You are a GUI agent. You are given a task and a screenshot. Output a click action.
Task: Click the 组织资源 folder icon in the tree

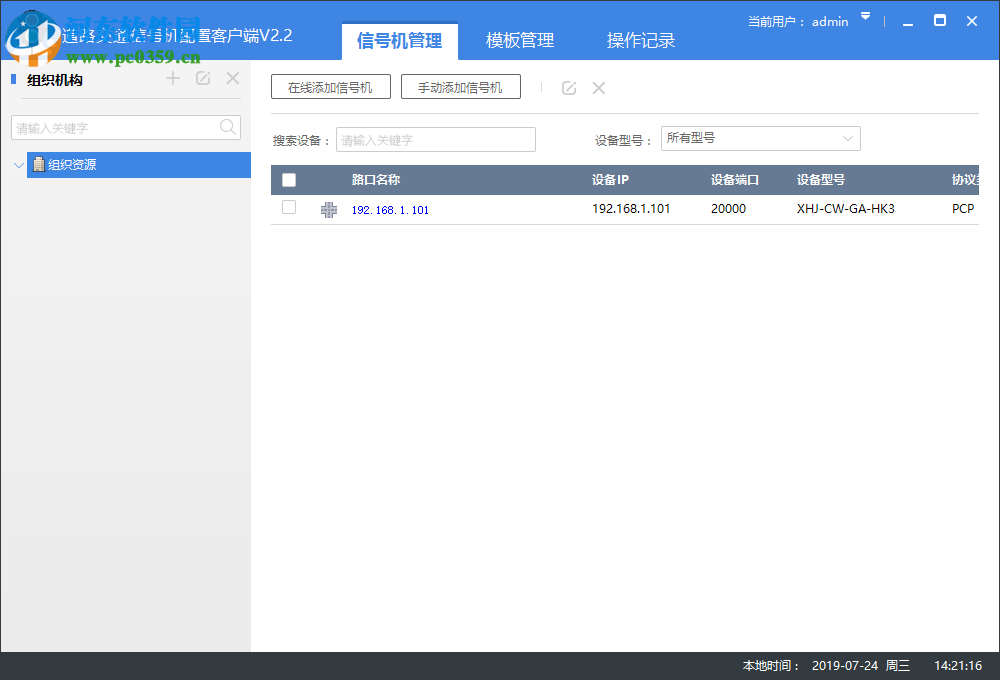(x=39, y=165)
